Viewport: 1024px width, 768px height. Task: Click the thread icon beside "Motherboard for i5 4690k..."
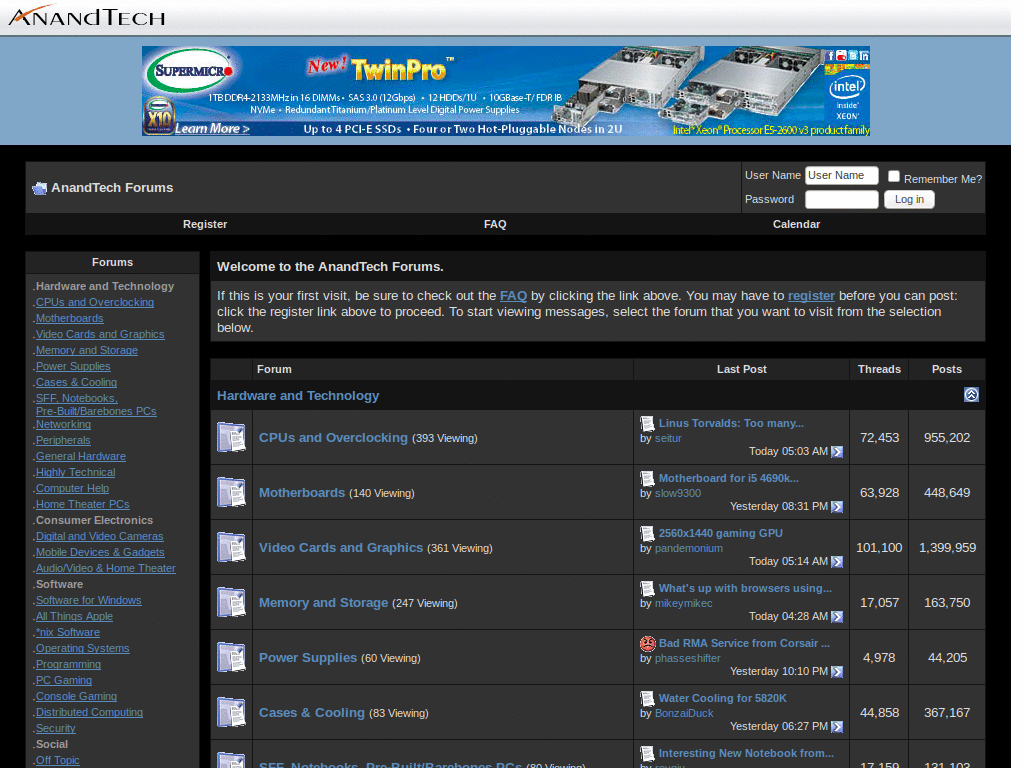pyautogui.click(x=647, y=478)
